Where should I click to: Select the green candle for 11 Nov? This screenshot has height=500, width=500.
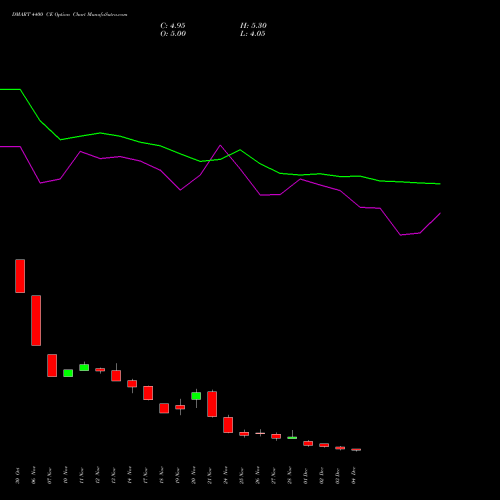click(84, 367)
